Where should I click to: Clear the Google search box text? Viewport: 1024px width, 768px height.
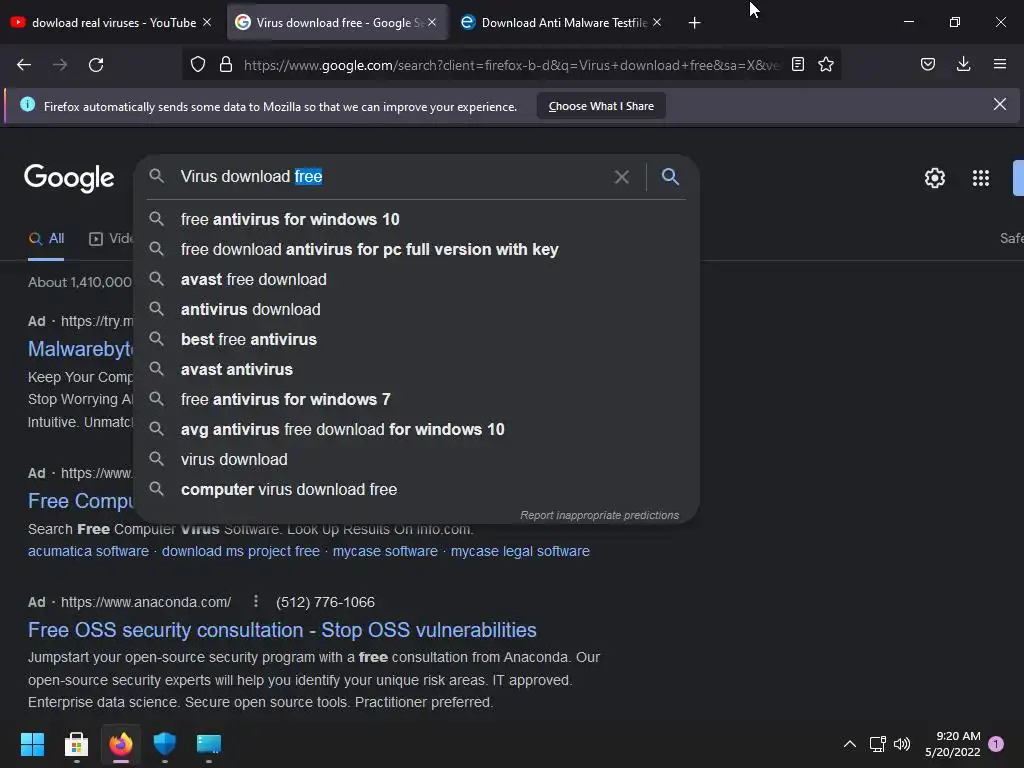point(622,177)
